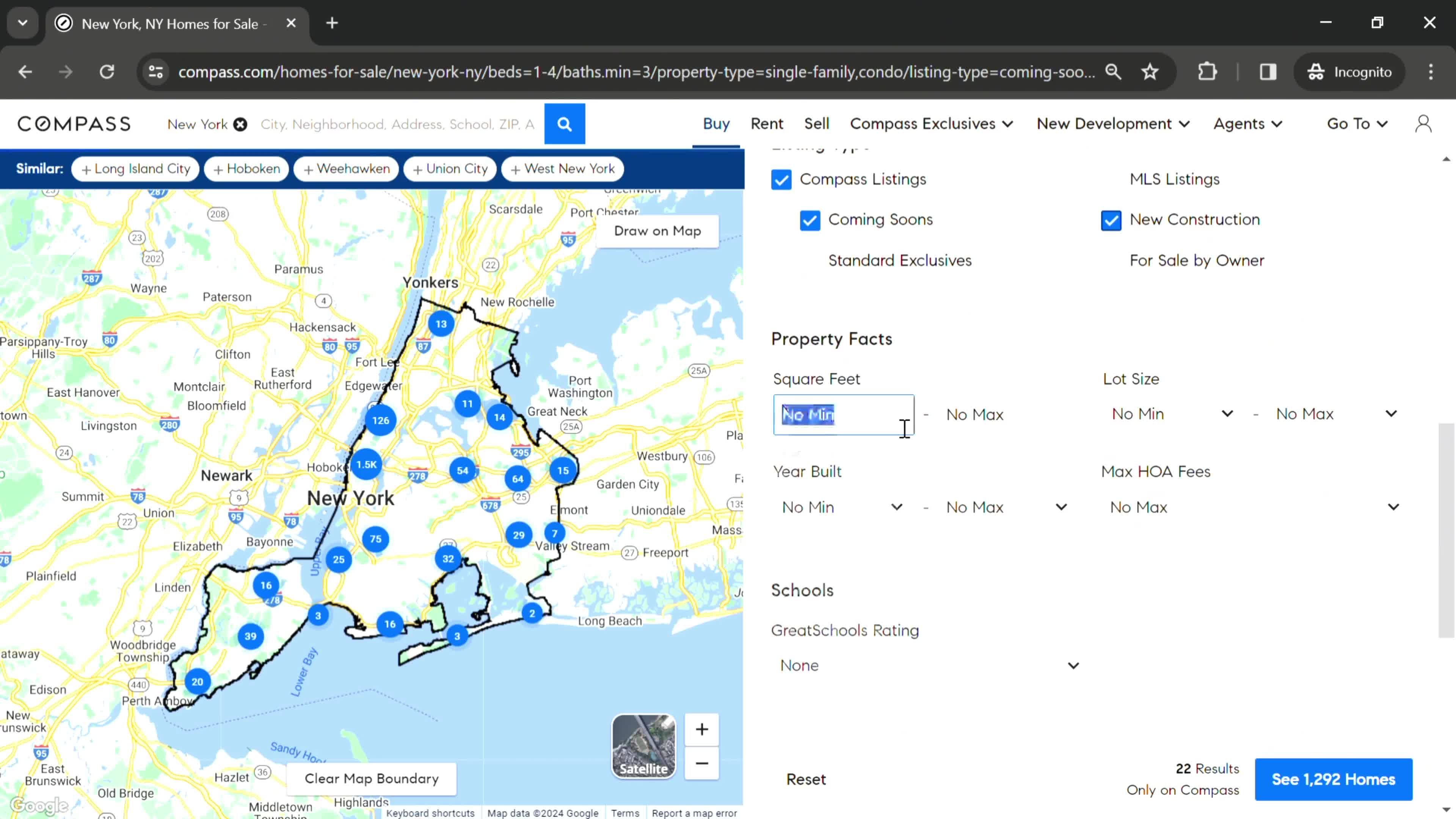Uncheck the Coming Soons checkbox
The image size is (1456, 819).
(x=810, y=220)
